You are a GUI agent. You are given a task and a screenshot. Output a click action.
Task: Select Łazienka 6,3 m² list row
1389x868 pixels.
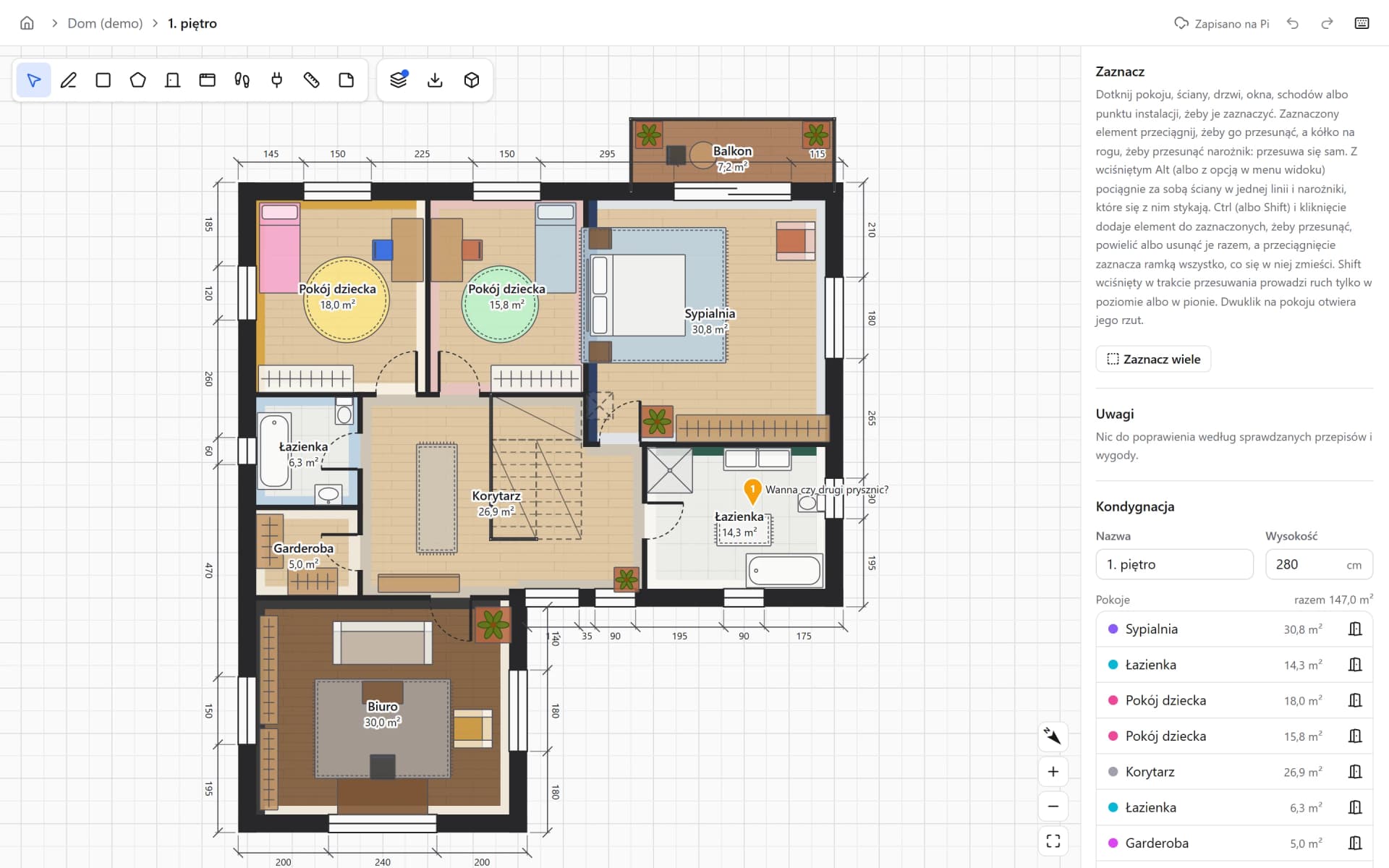click(1234, 807)
